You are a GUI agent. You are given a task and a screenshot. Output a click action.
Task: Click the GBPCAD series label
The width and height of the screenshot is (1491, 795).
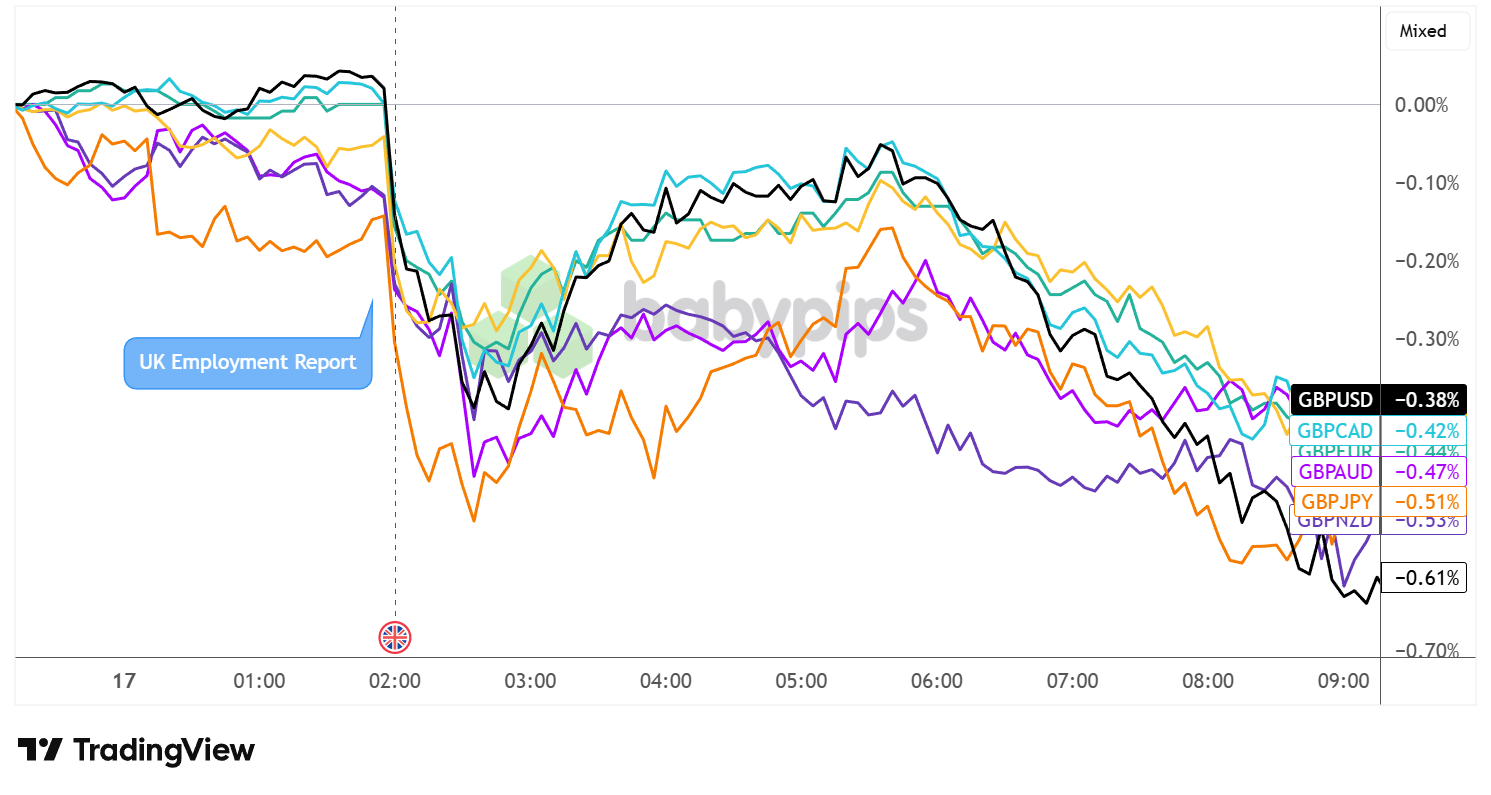click(x=1335, y=432)
